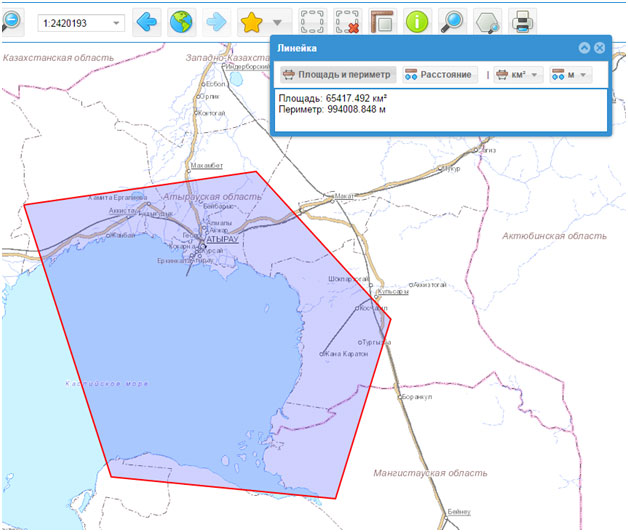Open the м length units dropdown
Screen dimensions: 628x532
[571, 75]
